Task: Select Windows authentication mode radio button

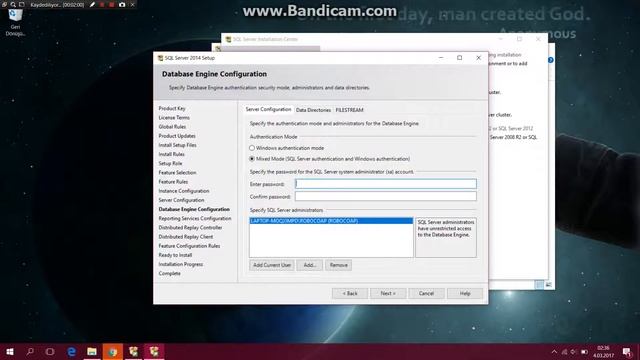Action: (252, 148)
